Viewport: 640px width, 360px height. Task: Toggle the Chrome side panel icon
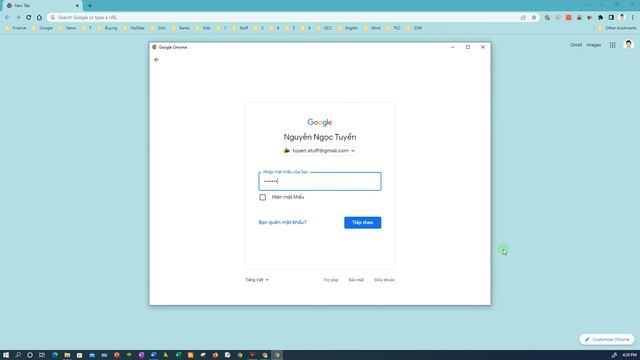(611, 18)
